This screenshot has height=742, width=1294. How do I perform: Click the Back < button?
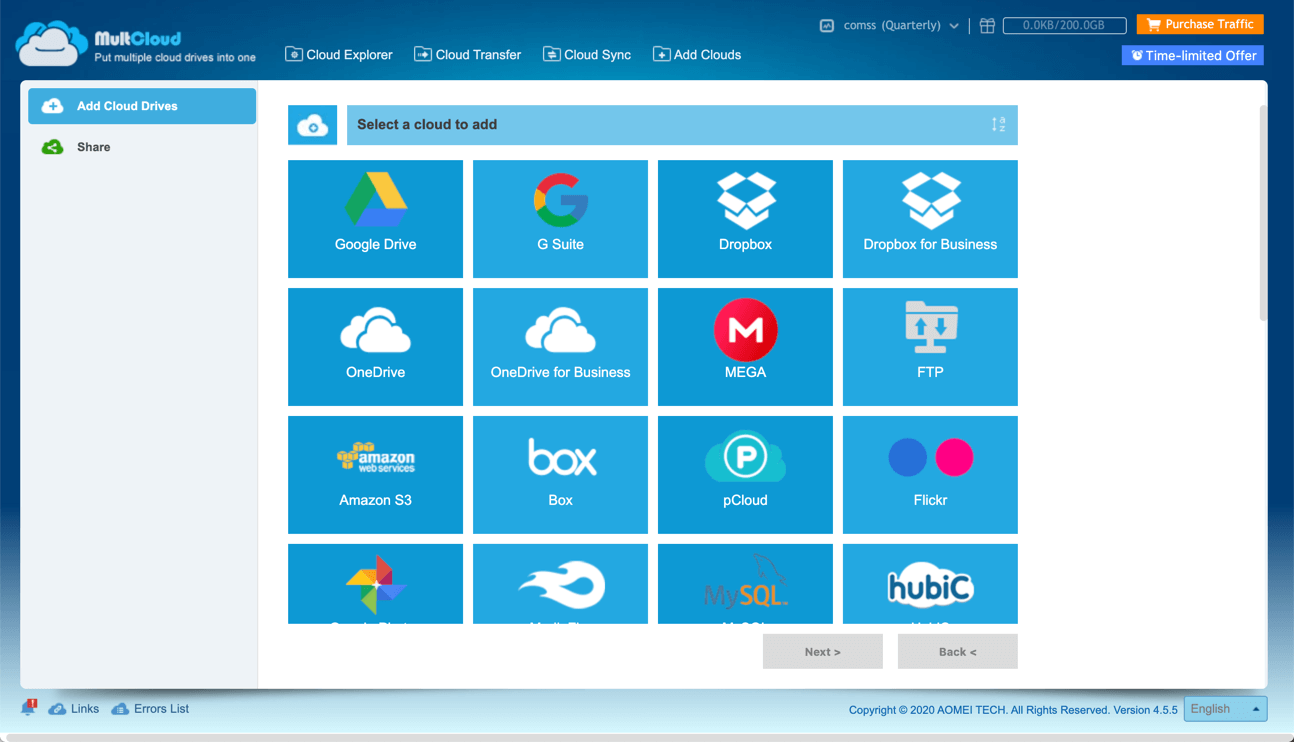(958, 651)
